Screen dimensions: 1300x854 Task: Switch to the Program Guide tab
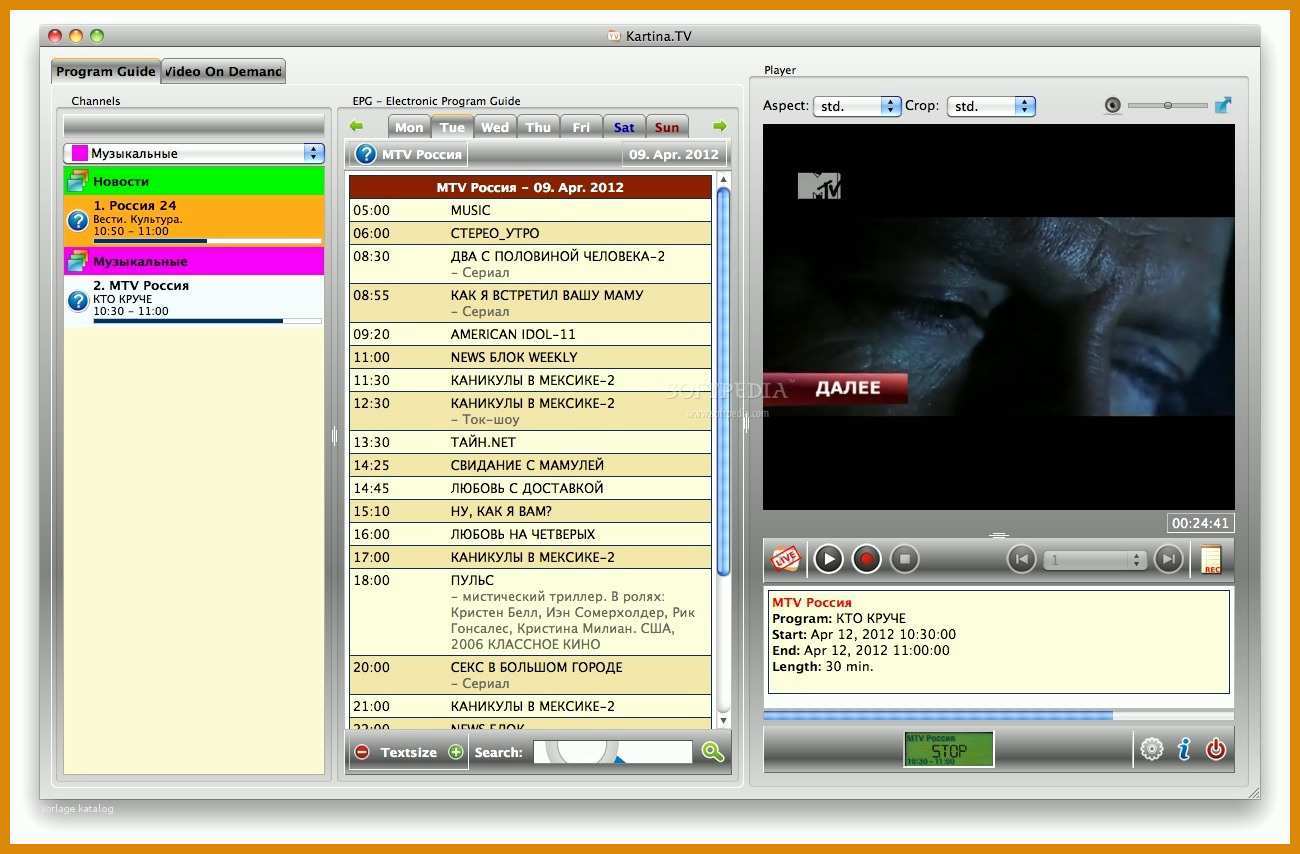pyautogui.click(x=105, y=71)
